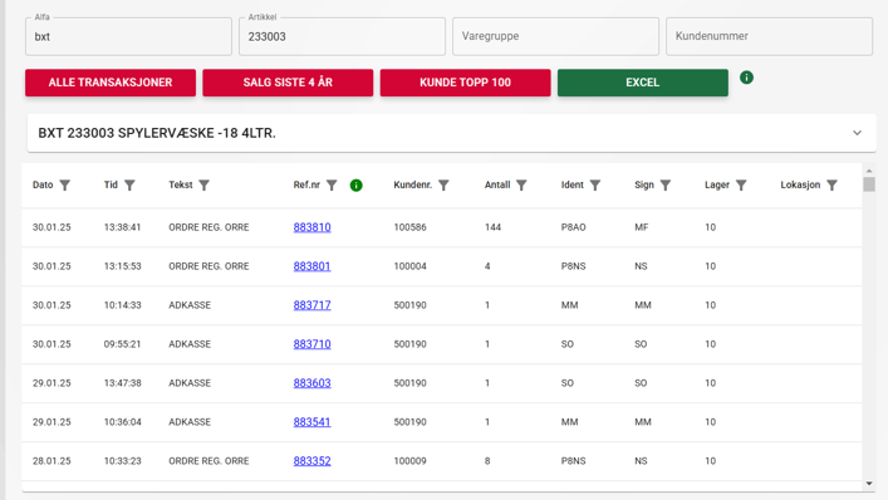
Task: Open the Sign column filter
Action: click(665, 185)
